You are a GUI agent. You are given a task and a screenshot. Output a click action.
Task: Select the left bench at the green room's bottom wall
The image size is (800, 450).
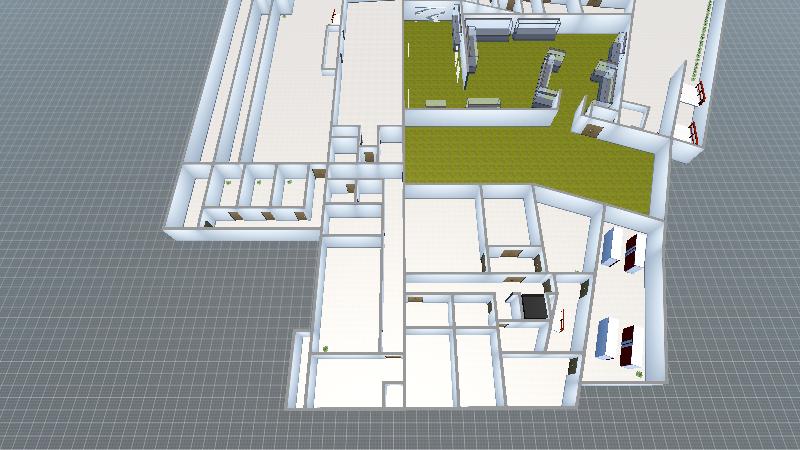[x=437, y=103]
